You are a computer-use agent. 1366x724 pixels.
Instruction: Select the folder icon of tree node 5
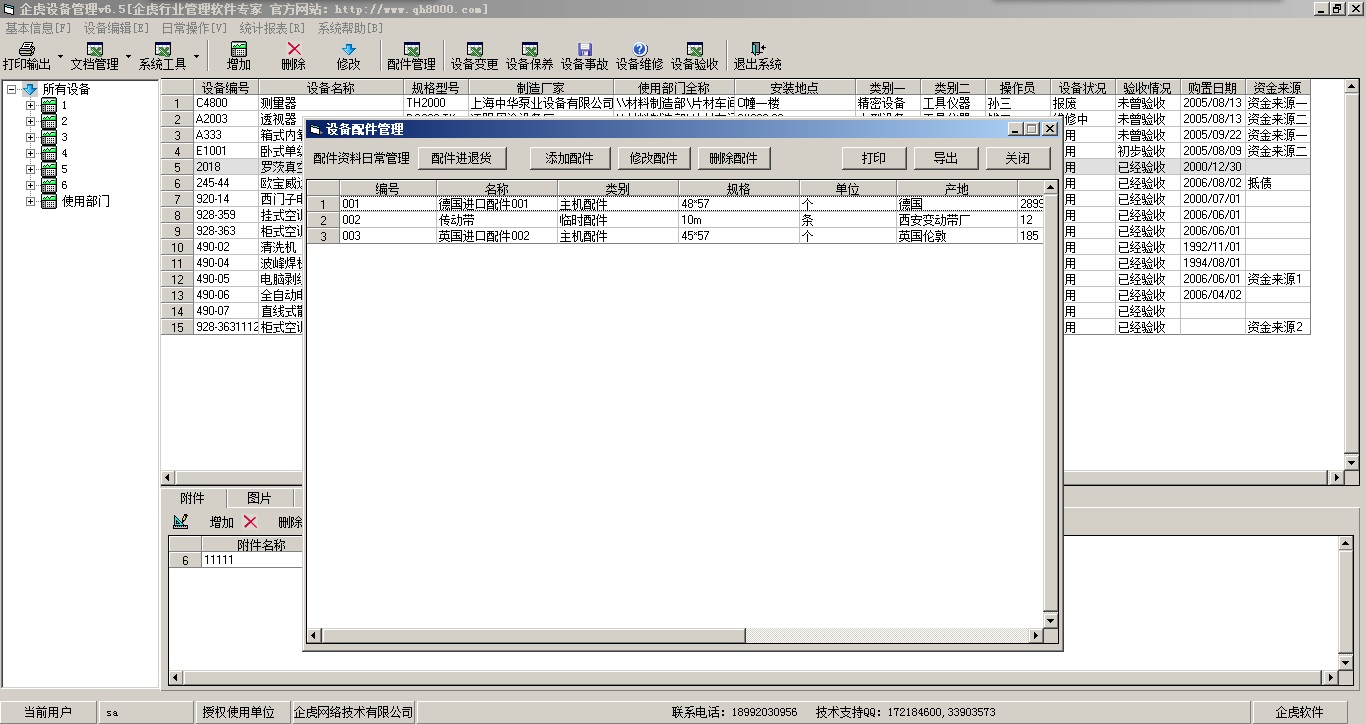click(x=48, y=169)
